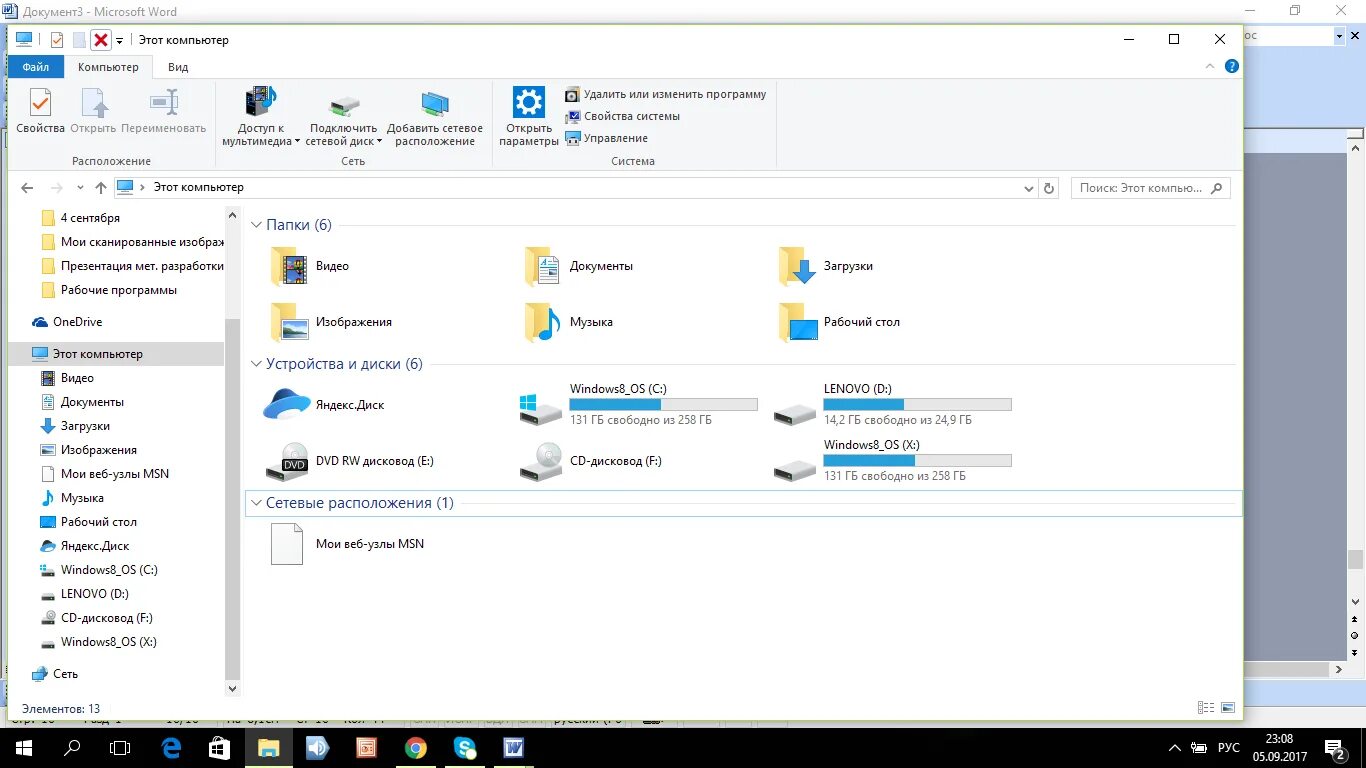The height and width of the screenshot is (768, 1366).
Task: Click the search box Поиск: Этот компьютер
Action: pos(1150,187)
